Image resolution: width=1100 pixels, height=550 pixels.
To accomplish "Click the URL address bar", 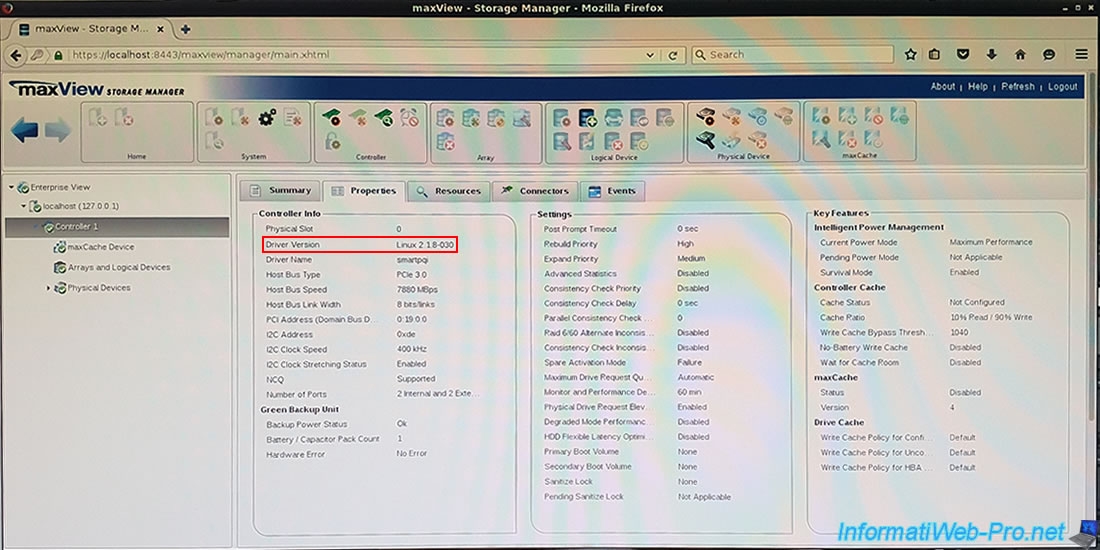I will point(351,55).
